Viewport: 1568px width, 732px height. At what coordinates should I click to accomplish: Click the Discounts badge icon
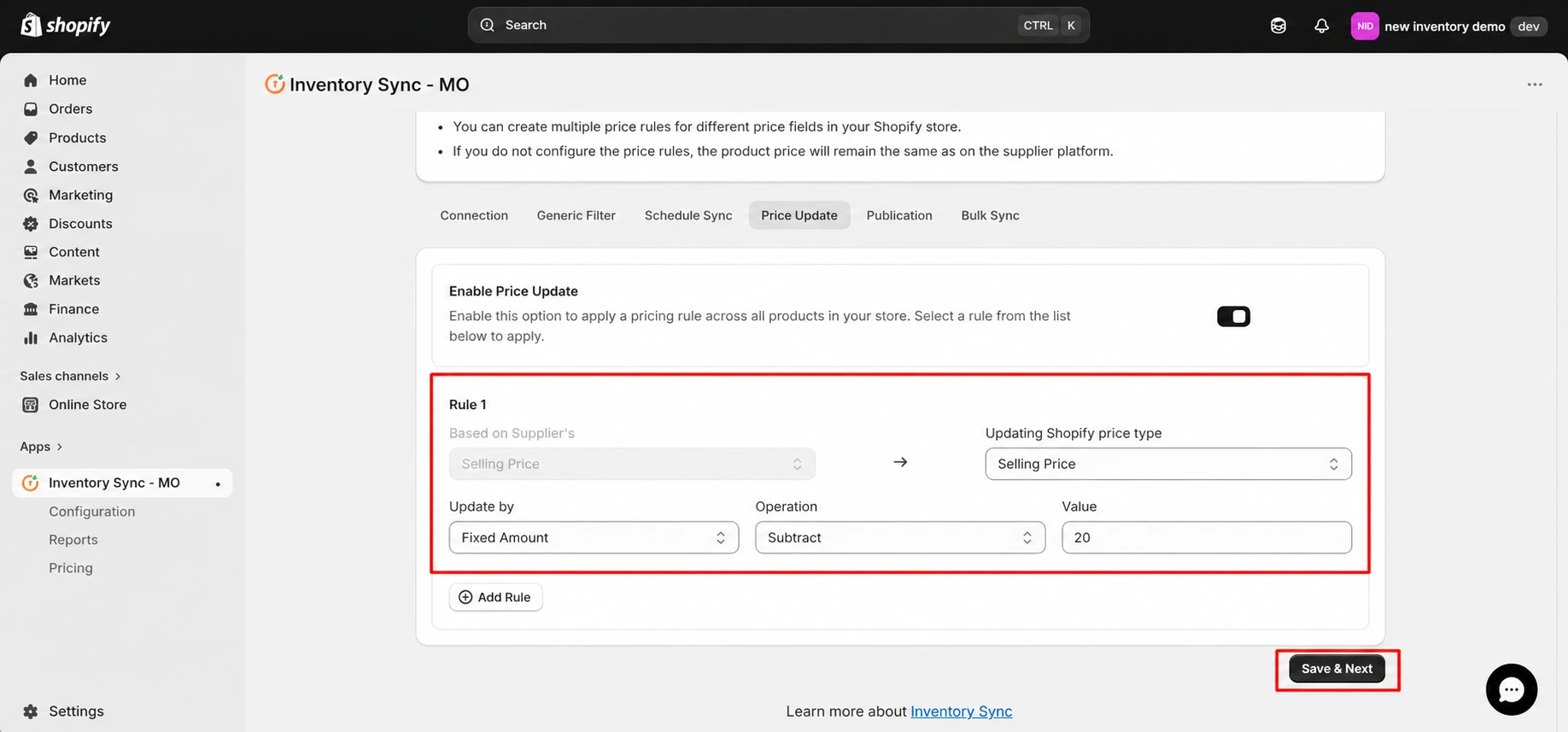pos(31,224)
